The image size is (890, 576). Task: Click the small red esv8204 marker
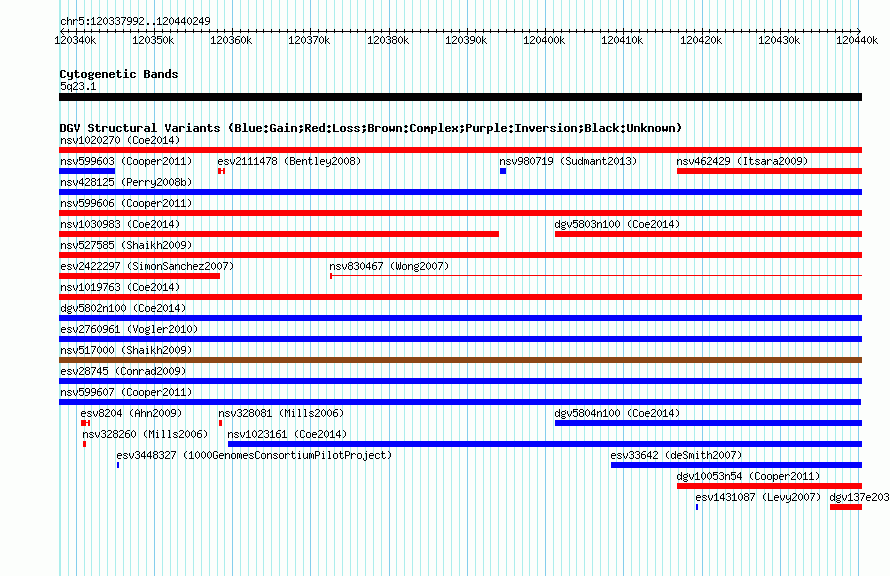point(86,423)
